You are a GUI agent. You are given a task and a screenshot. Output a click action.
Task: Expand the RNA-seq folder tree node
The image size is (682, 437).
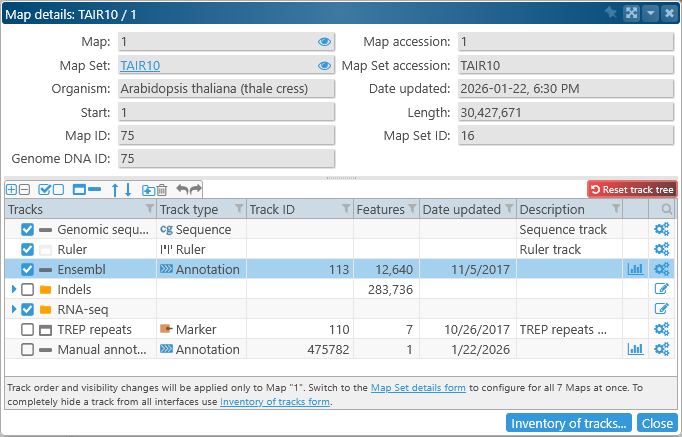coord(14,309)
